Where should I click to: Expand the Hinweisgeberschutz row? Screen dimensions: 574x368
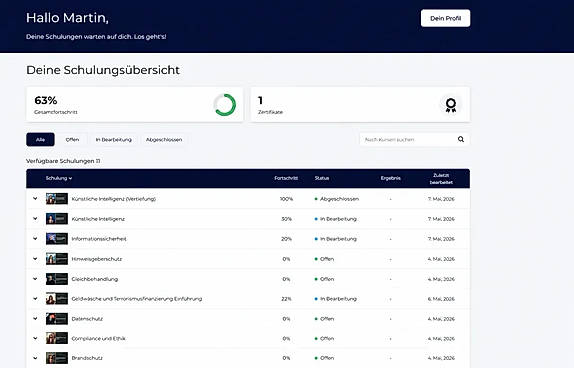pos(35,259)
